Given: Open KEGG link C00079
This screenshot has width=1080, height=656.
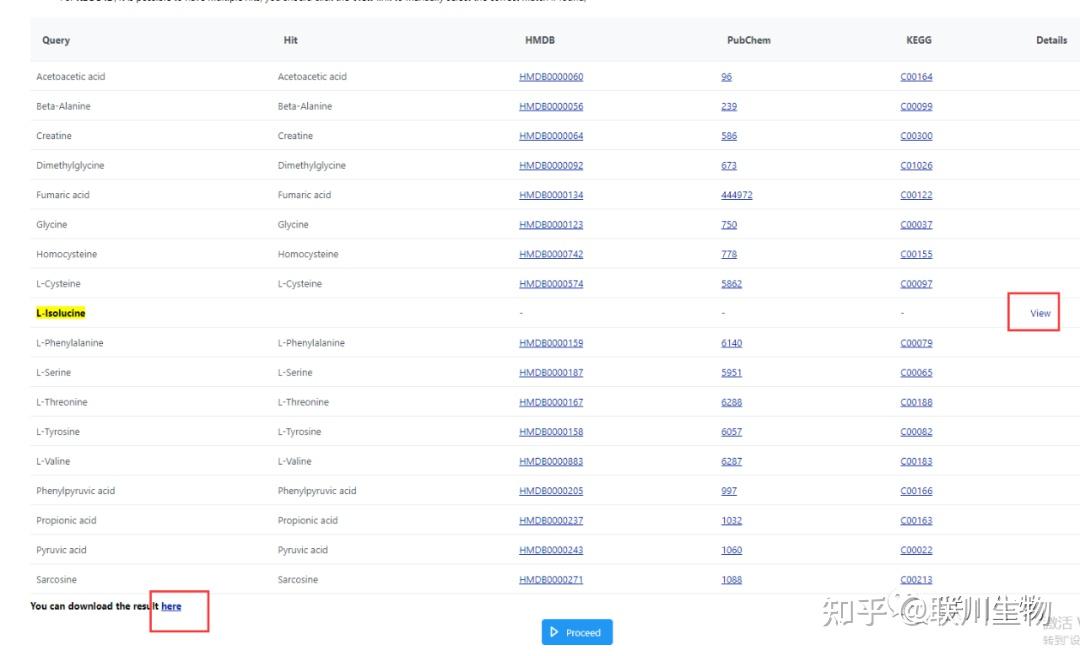Looking at the screenshot, I should click(916, 343).
